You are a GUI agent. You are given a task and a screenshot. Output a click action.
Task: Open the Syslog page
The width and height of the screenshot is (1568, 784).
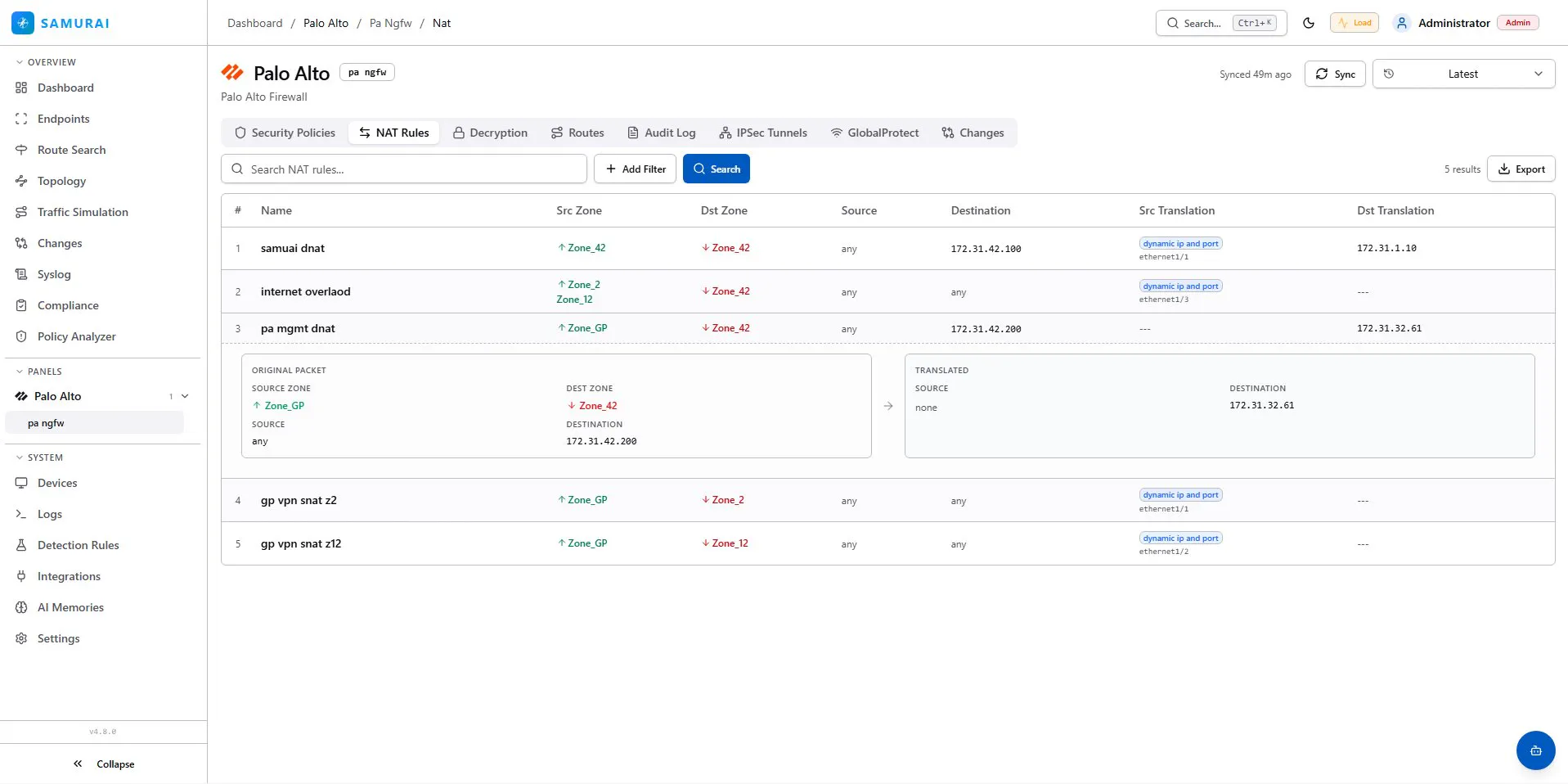coord(54,274)
